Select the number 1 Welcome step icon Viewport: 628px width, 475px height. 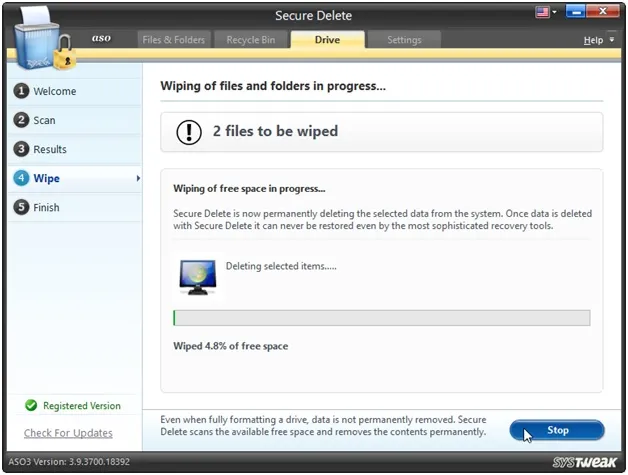[21, 91]
